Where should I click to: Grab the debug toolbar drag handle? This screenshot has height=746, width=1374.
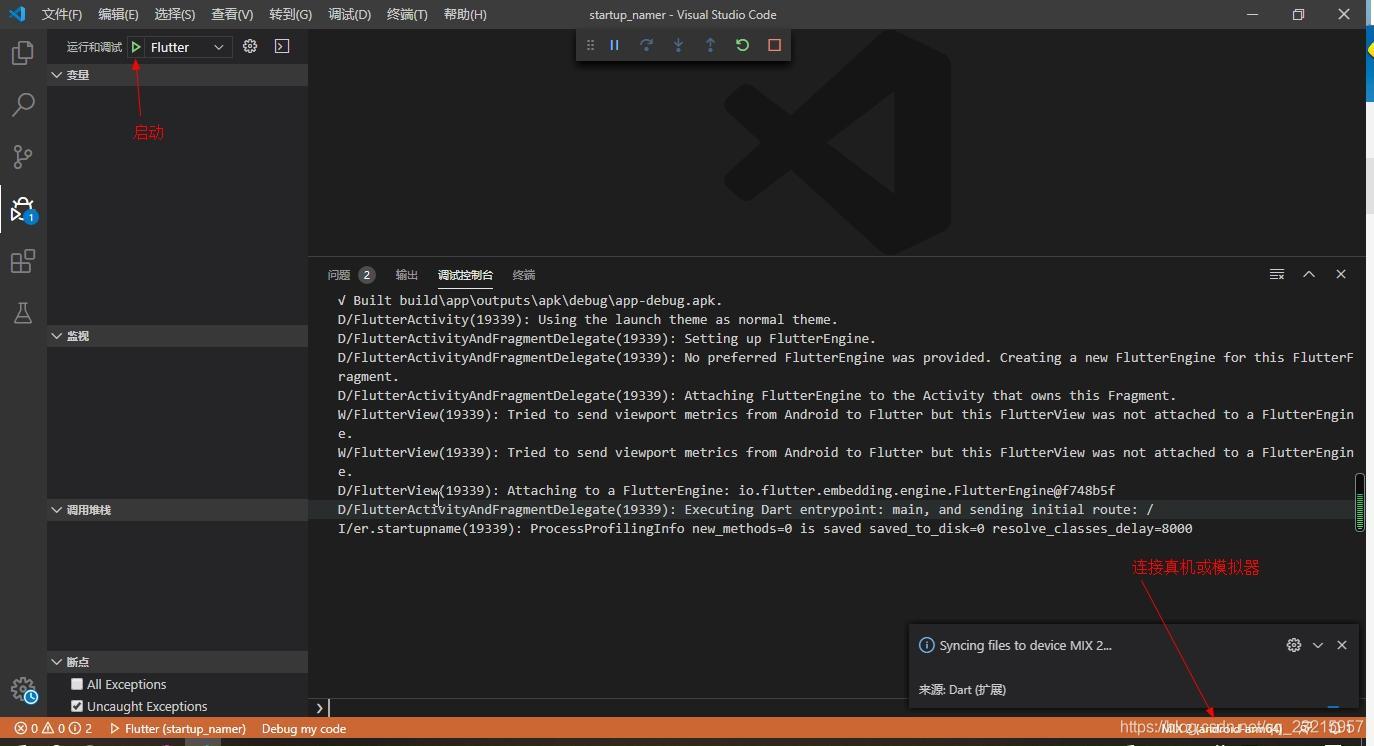(x=590, y=45)
